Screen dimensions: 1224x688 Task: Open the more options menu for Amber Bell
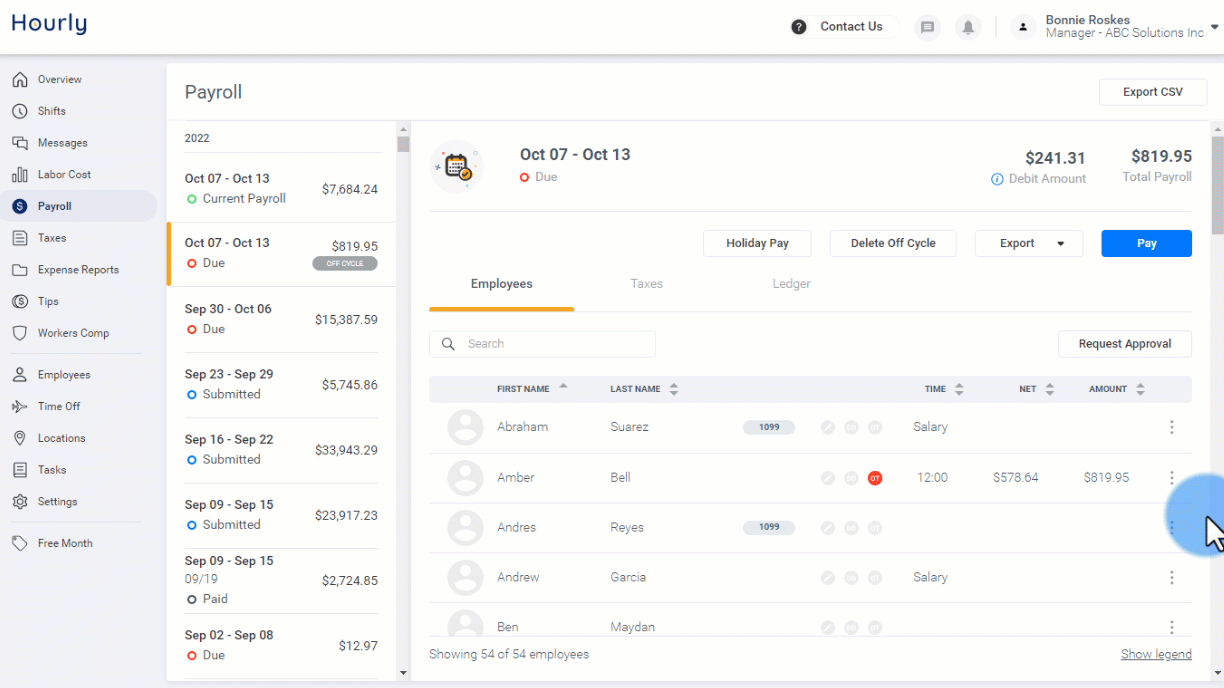[1172, 477]
